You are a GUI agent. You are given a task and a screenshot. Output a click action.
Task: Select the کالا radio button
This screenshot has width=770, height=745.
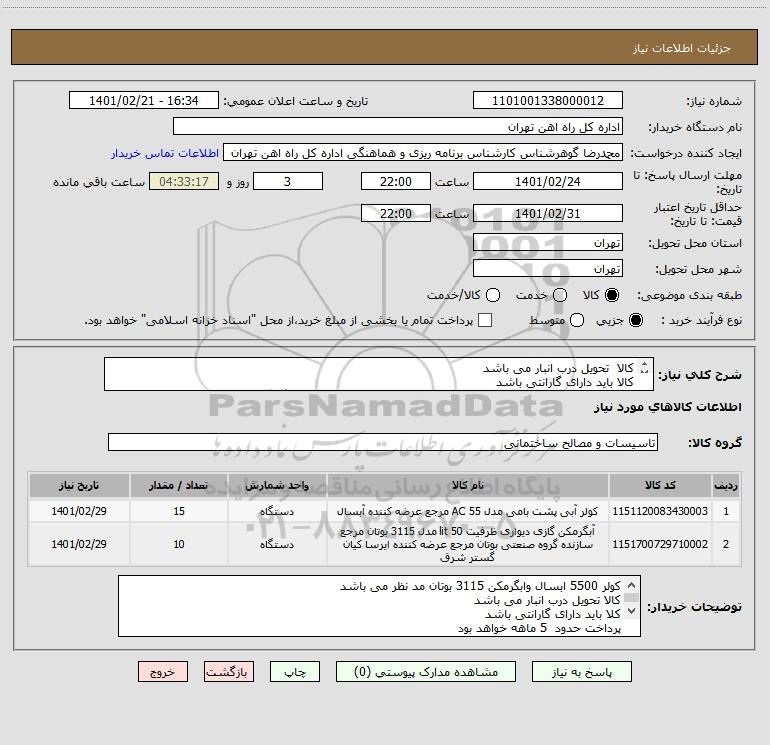612,295
